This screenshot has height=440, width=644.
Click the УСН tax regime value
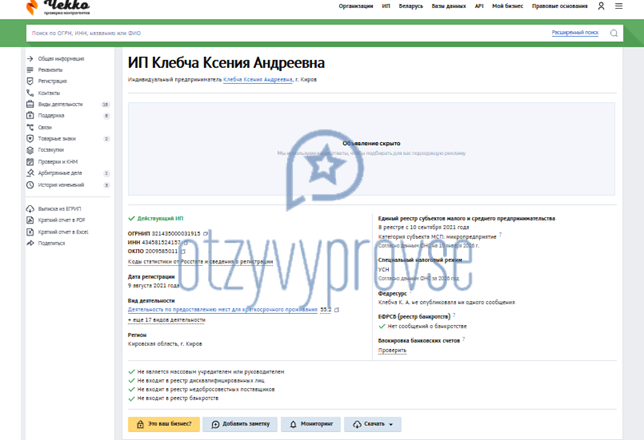(384, 270)
